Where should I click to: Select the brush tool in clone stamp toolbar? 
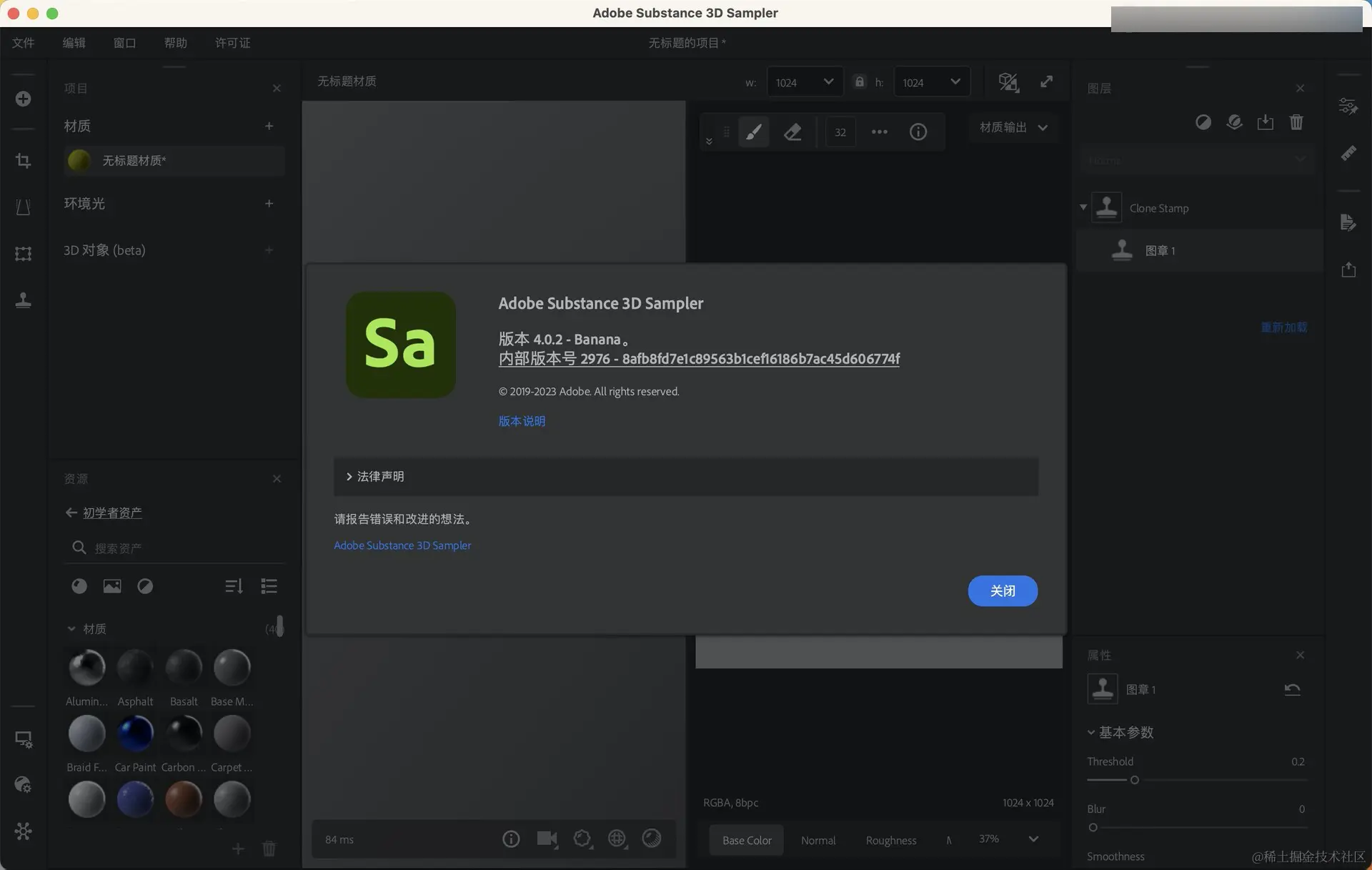coord(753,132)
